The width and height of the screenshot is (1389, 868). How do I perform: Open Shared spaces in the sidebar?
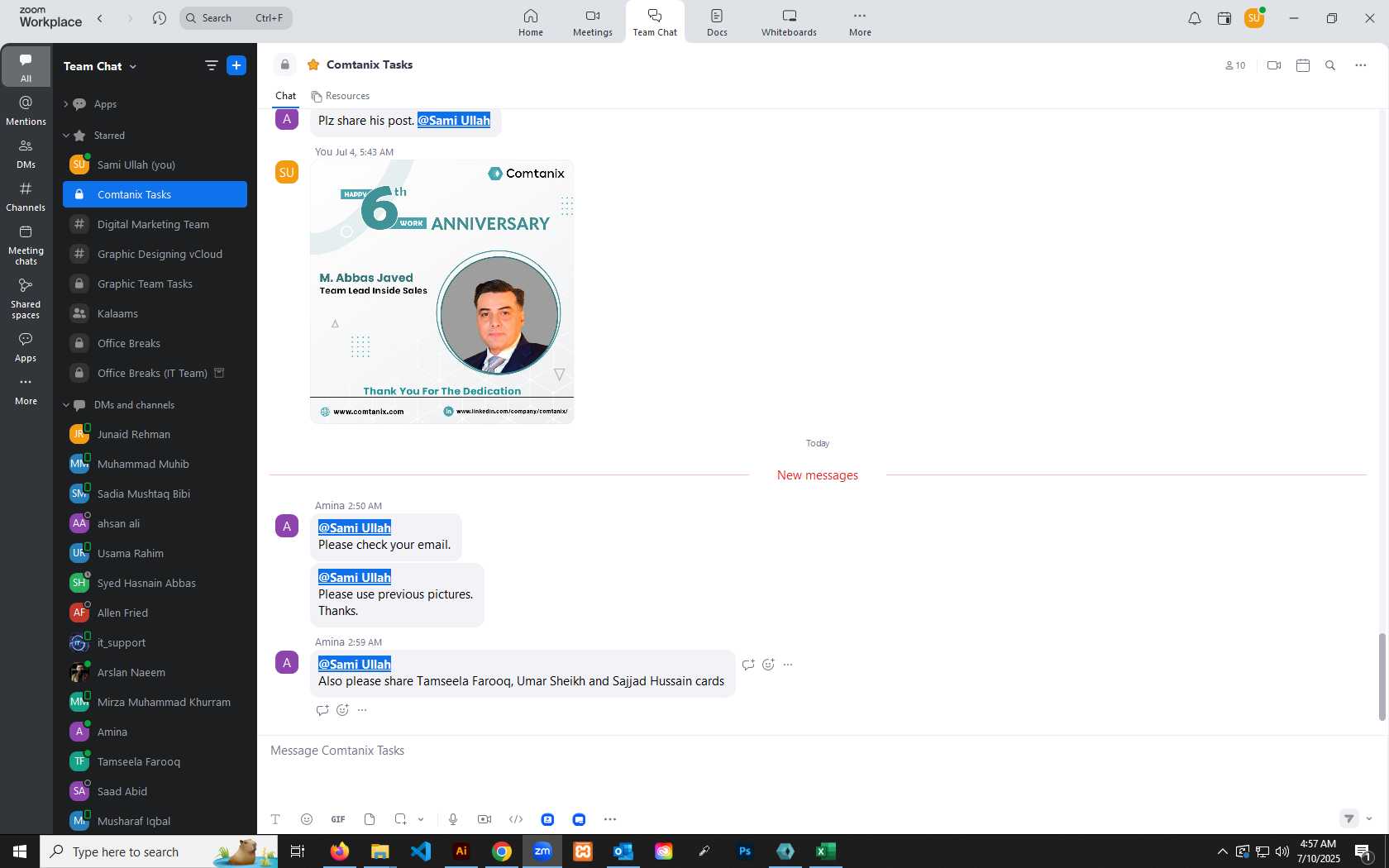(x=26, y=298)
